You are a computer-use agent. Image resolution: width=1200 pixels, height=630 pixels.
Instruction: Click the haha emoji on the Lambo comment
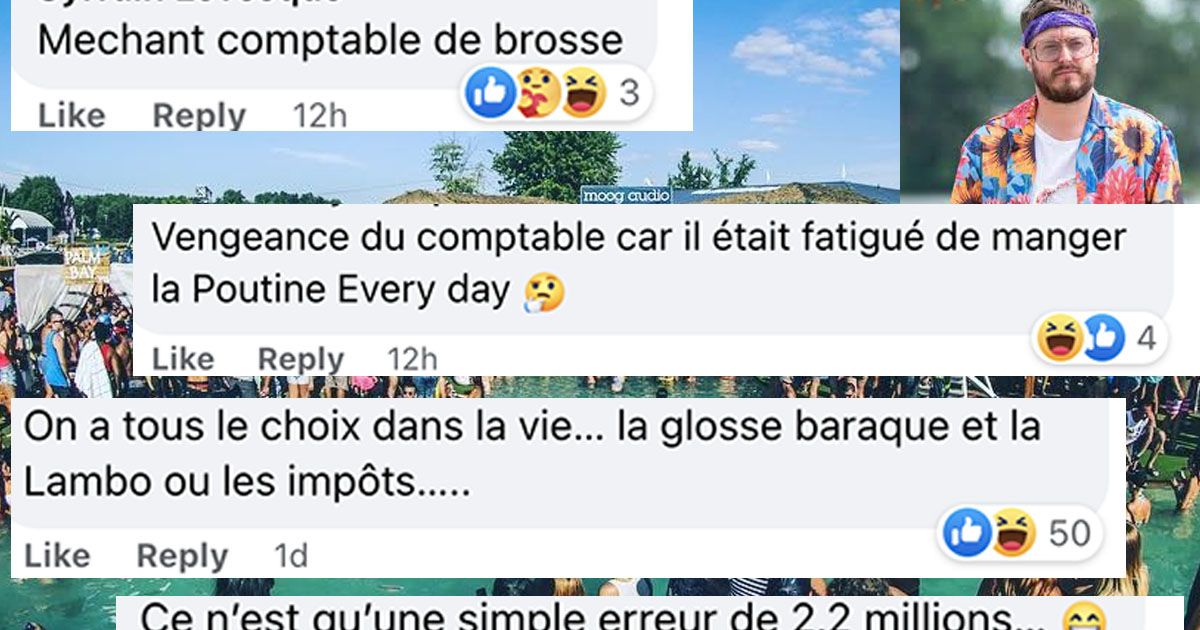[1013, 532]
